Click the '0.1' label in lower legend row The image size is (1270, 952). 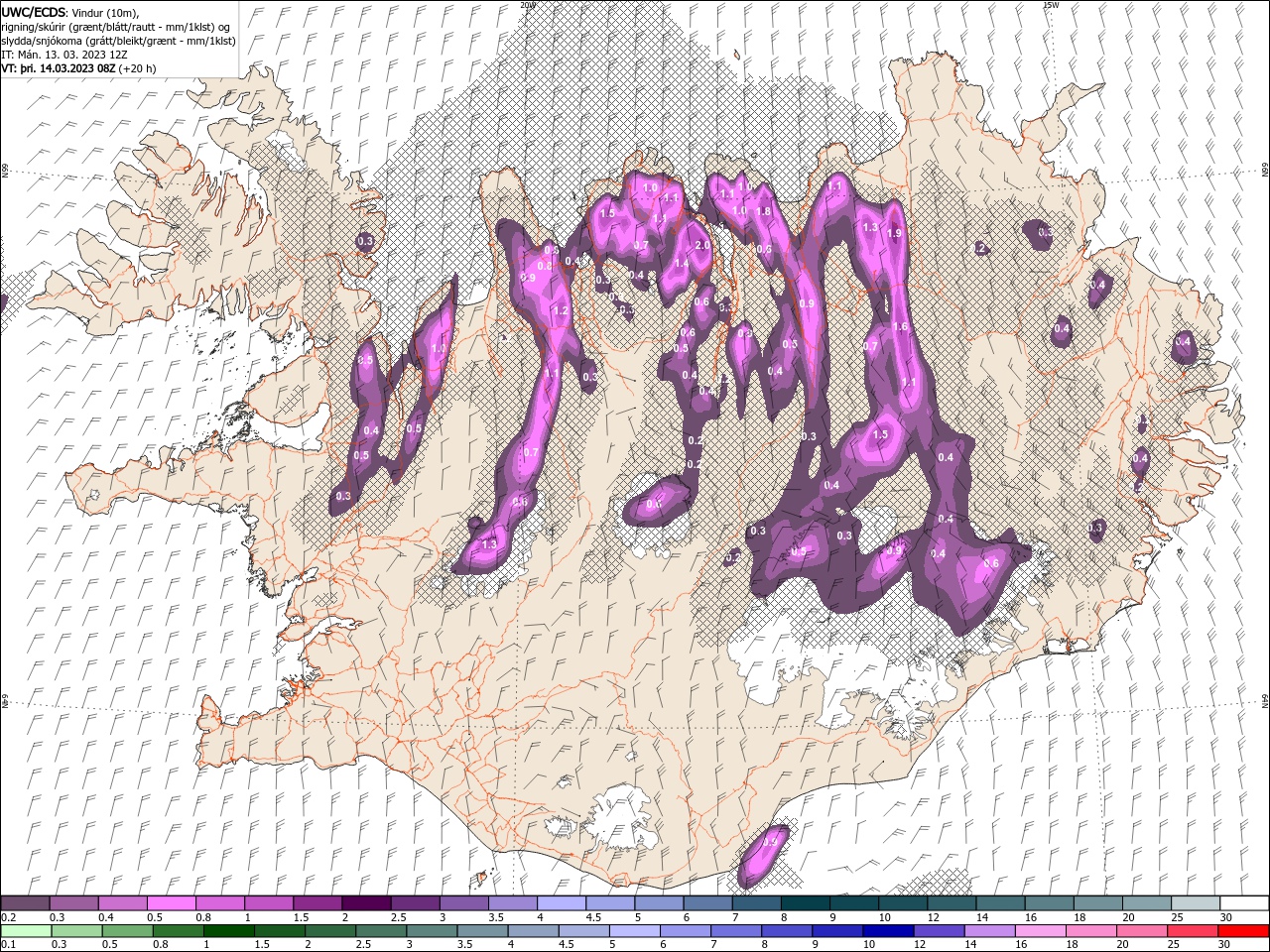coord(9,945)
